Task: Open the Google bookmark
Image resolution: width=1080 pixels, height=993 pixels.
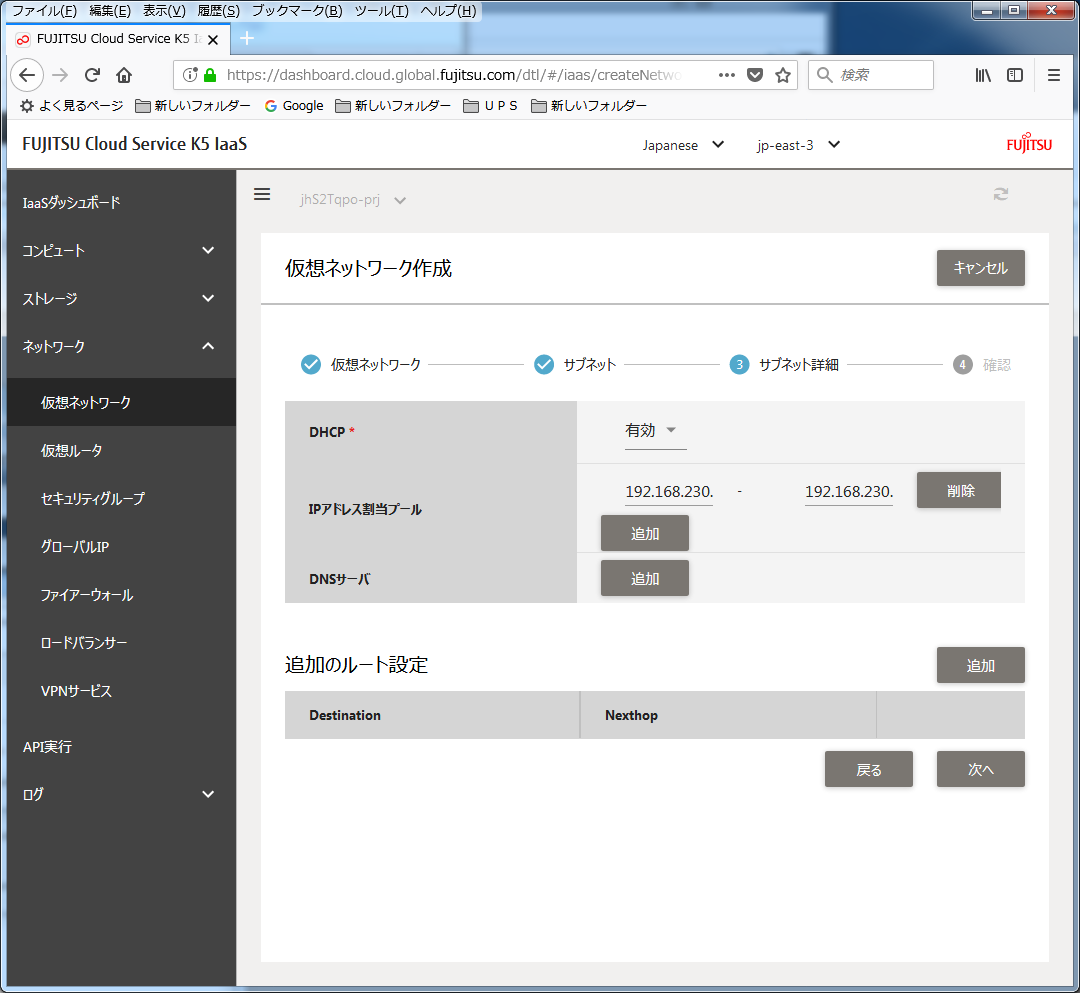Action: tap(294, 105)
